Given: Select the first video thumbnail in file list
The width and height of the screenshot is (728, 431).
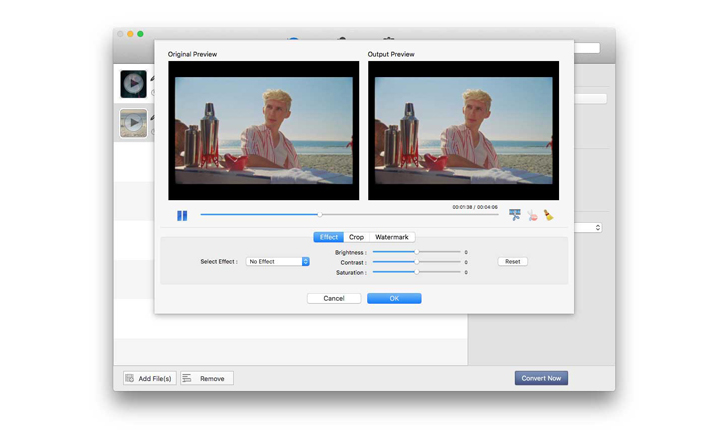Looking at the screenshot, I should [x=133, y=84].
